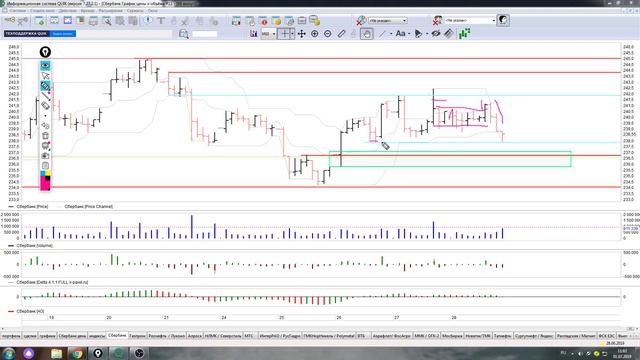The height and width of the screenshot is (360, 640).
Task: Switch to the 'Газпром' tab
Action: click(x=137, y=336)
